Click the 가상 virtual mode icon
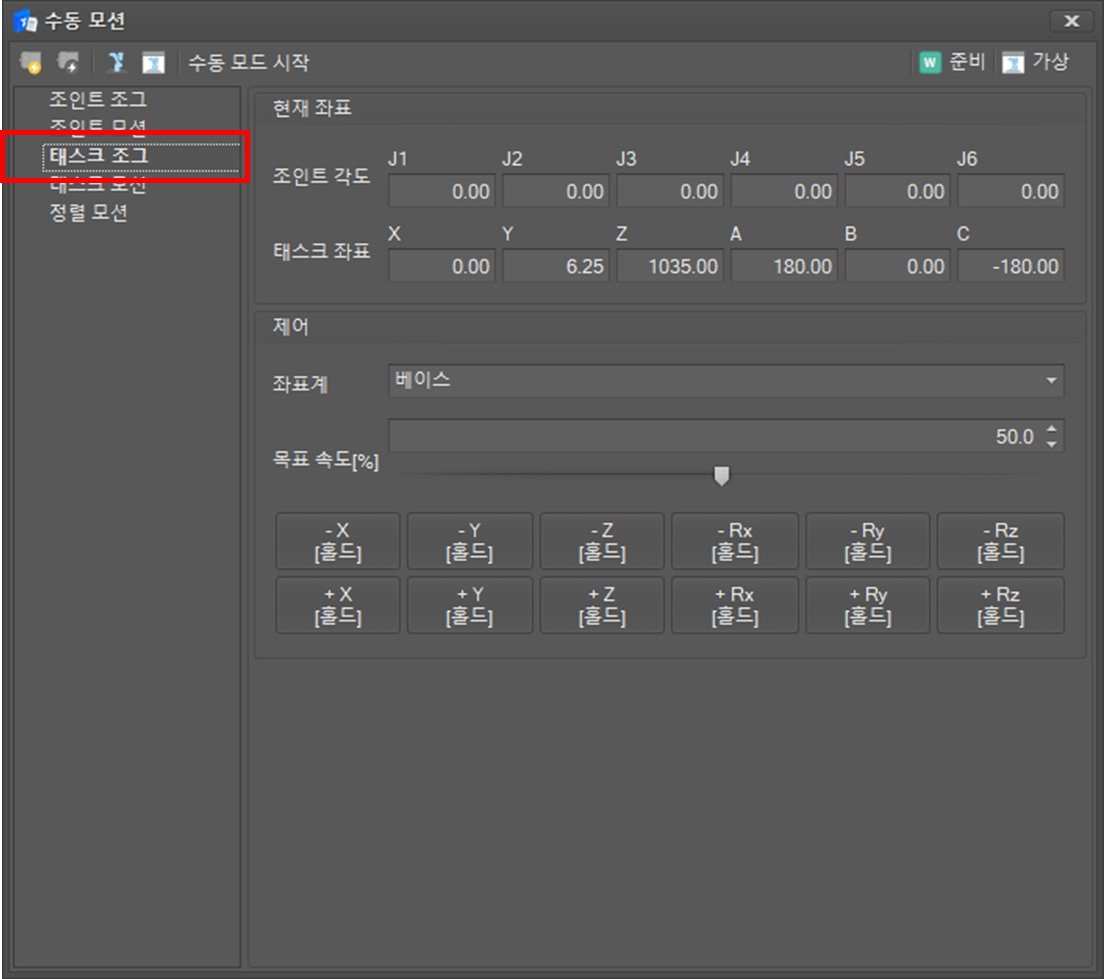The height and width of the screenshot is (979, 1104). 1013,63
